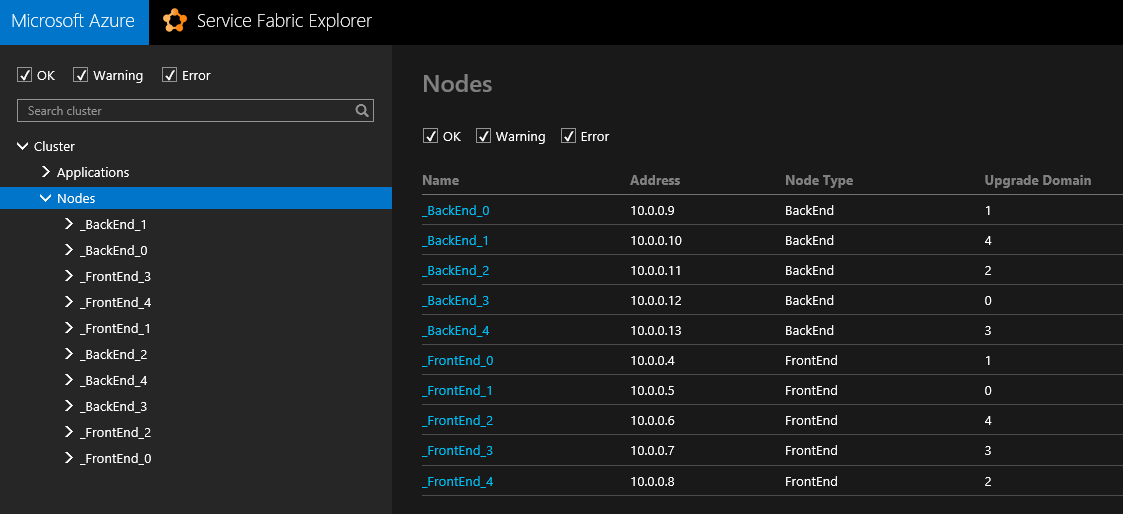
Task: Open the _BackEnd_0 node link in table
Action: point(456,211)
